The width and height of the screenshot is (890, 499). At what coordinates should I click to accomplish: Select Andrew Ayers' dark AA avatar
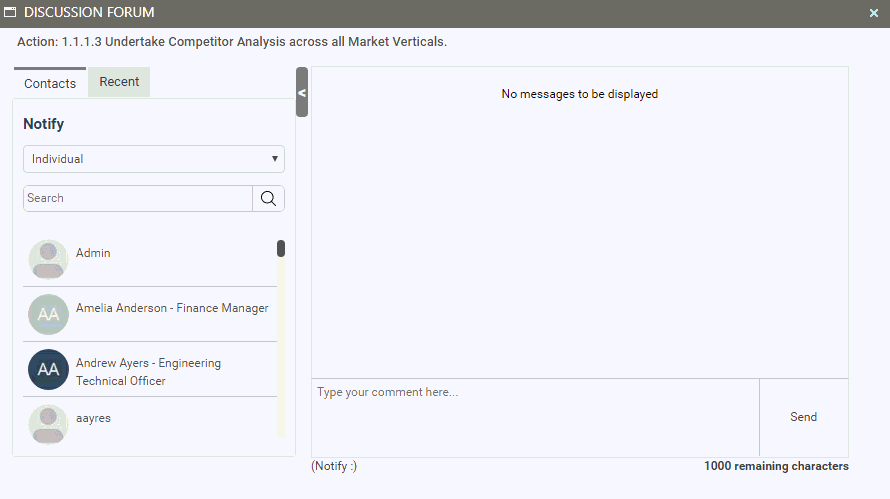[x=48, y=369]
